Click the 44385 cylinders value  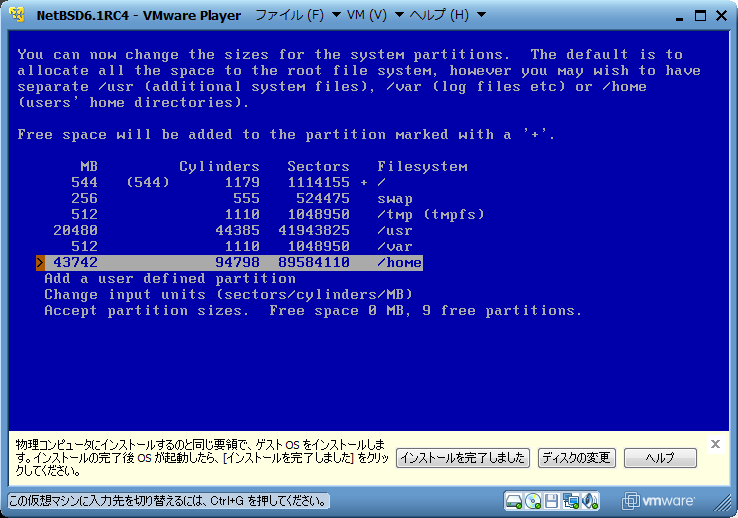pos(237,231)
